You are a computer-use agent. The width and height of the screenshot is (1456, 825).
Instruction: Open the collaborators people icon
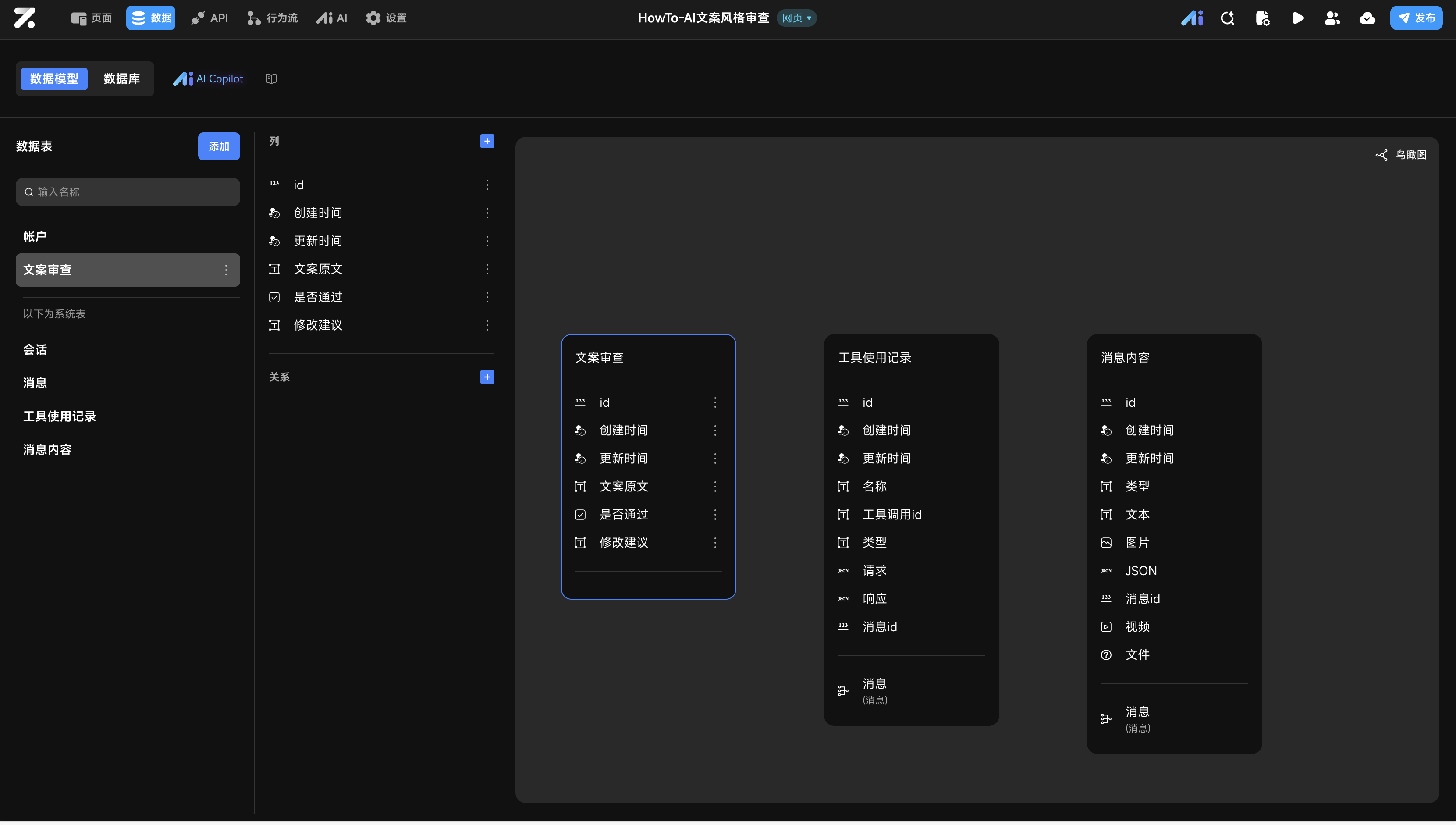(x=1332, y=18)
